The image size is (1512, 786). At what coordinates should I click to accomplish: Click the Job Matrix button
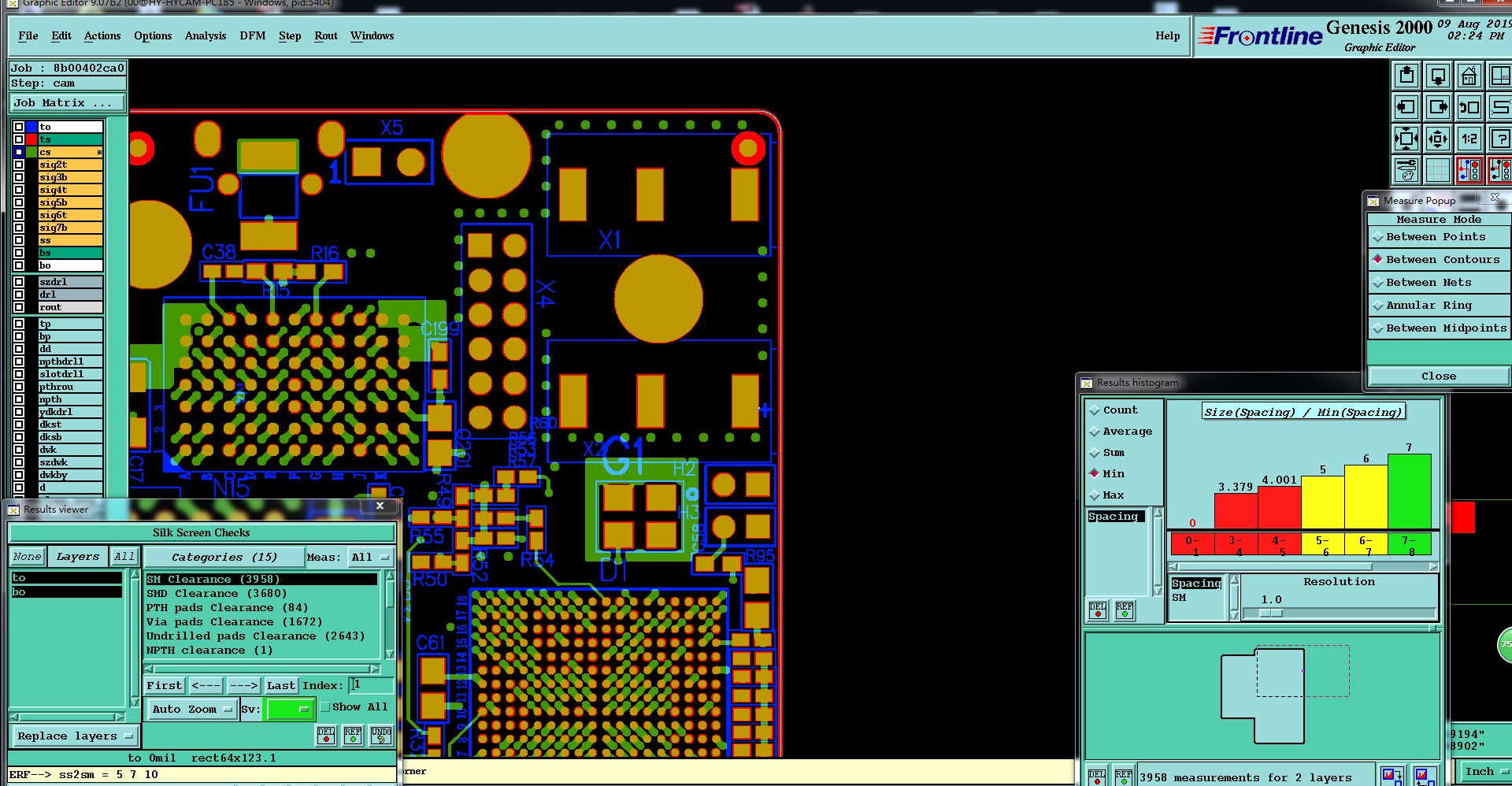(68, 103)
